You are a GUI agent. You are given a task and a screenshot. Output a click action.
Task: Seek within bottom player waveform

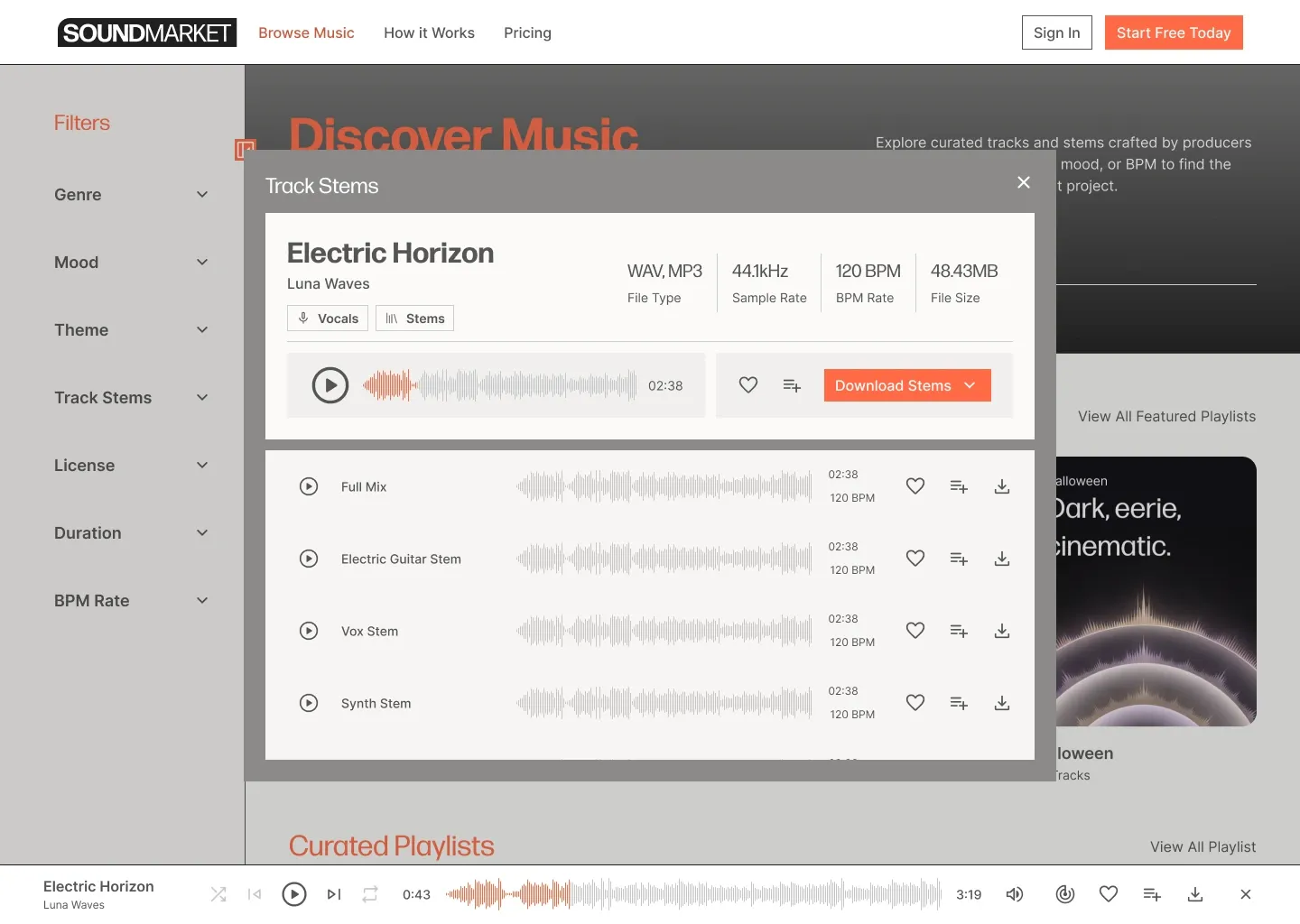point(693,894)
